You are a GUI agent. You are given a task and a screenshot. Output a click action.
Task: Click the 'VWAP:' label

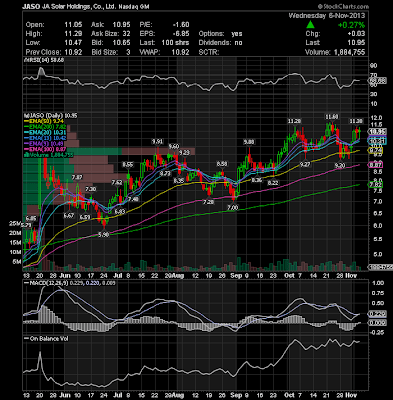(149, 52)
